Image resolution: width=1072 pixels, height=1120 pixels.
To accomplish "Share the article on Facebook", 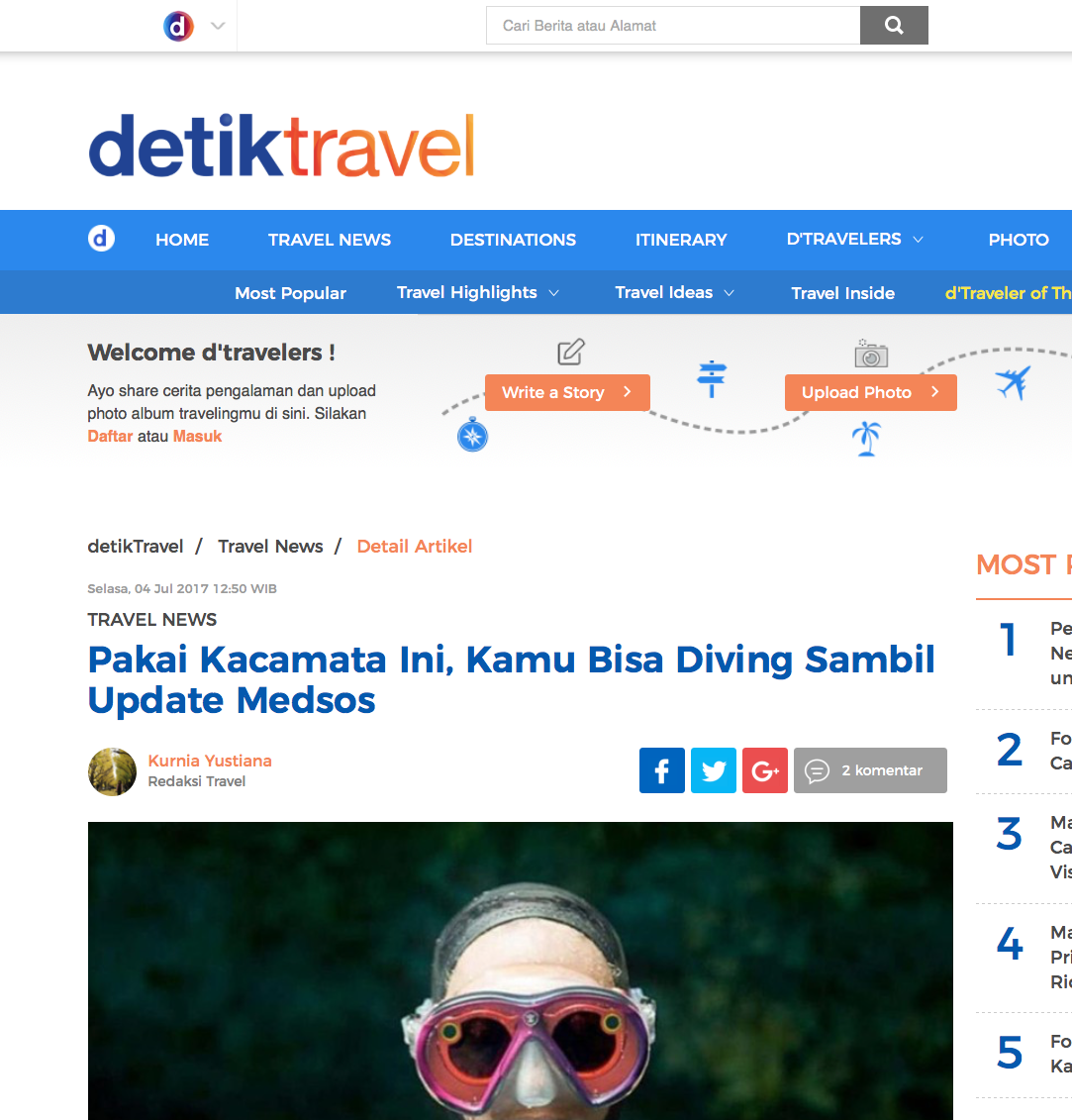I will click(661, 770).
